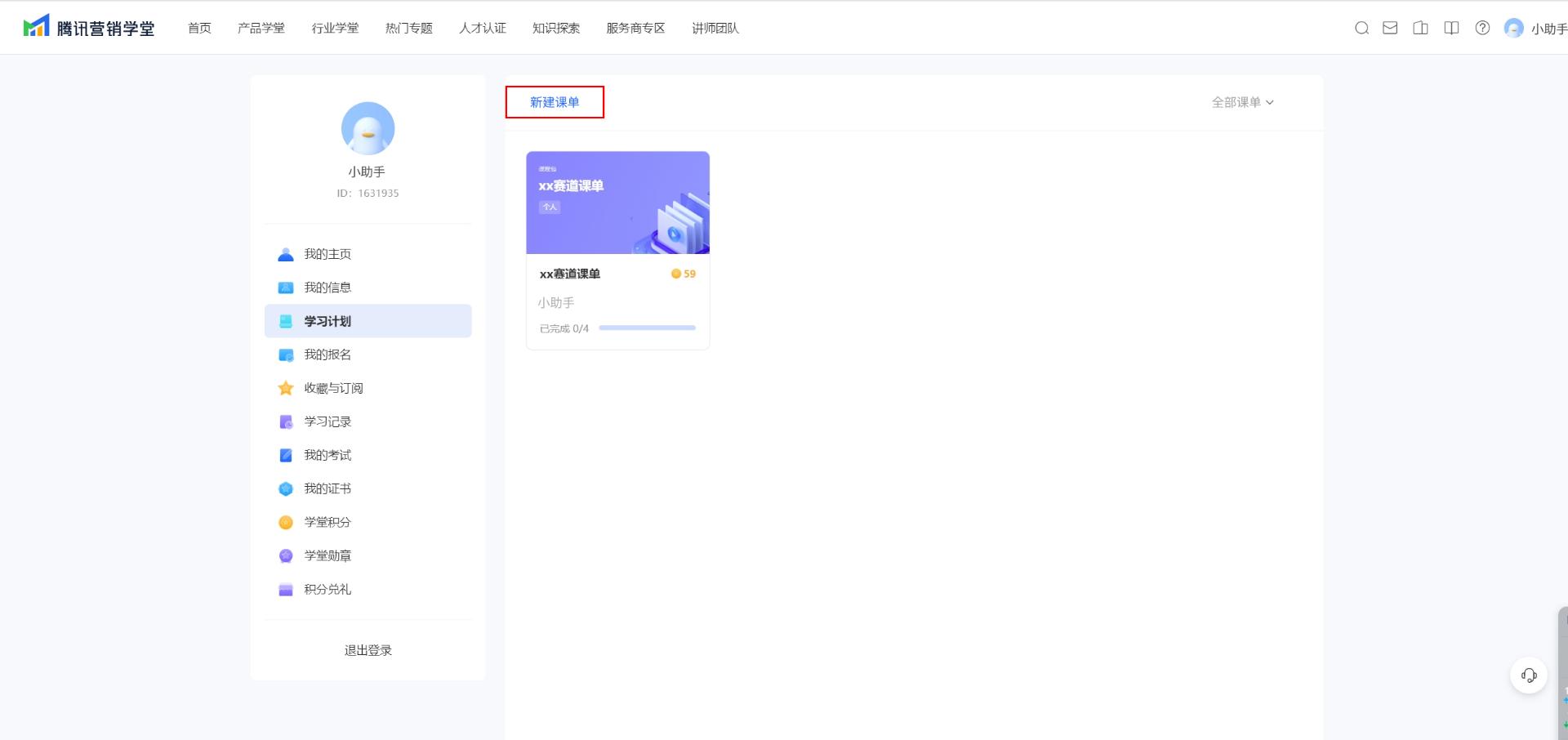This screenshot has height=740, width=1568.
Task: Click the 收藏与订阅 star icon
Action: pyautogui.click(x=286, y=388)
